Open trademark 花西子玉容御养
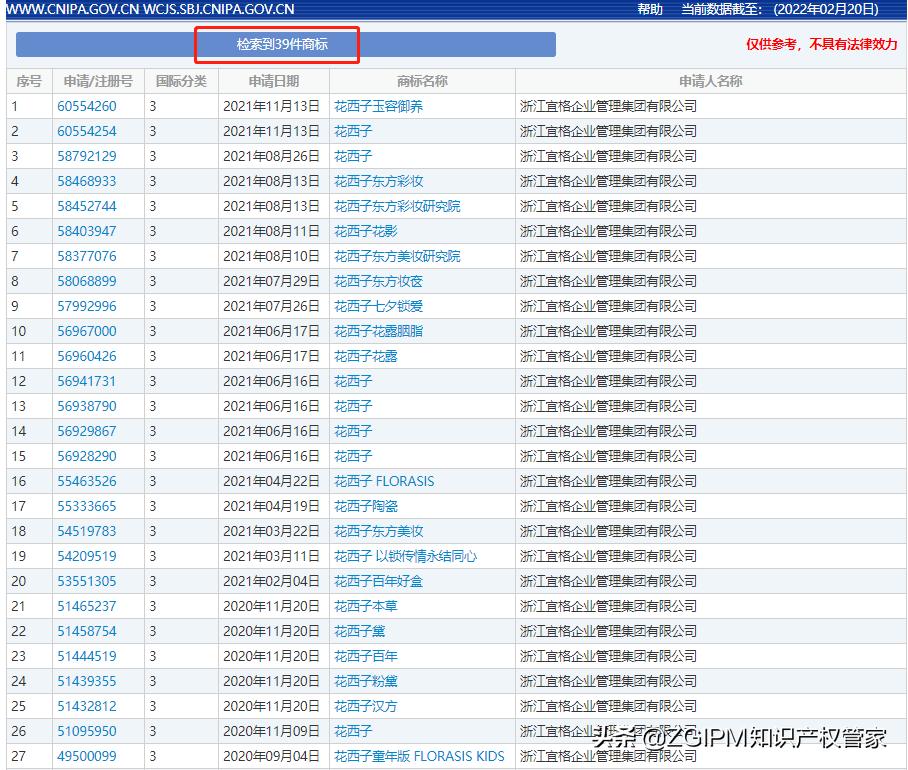This screenshot has width=908, height=770. (x=379, y=107)
